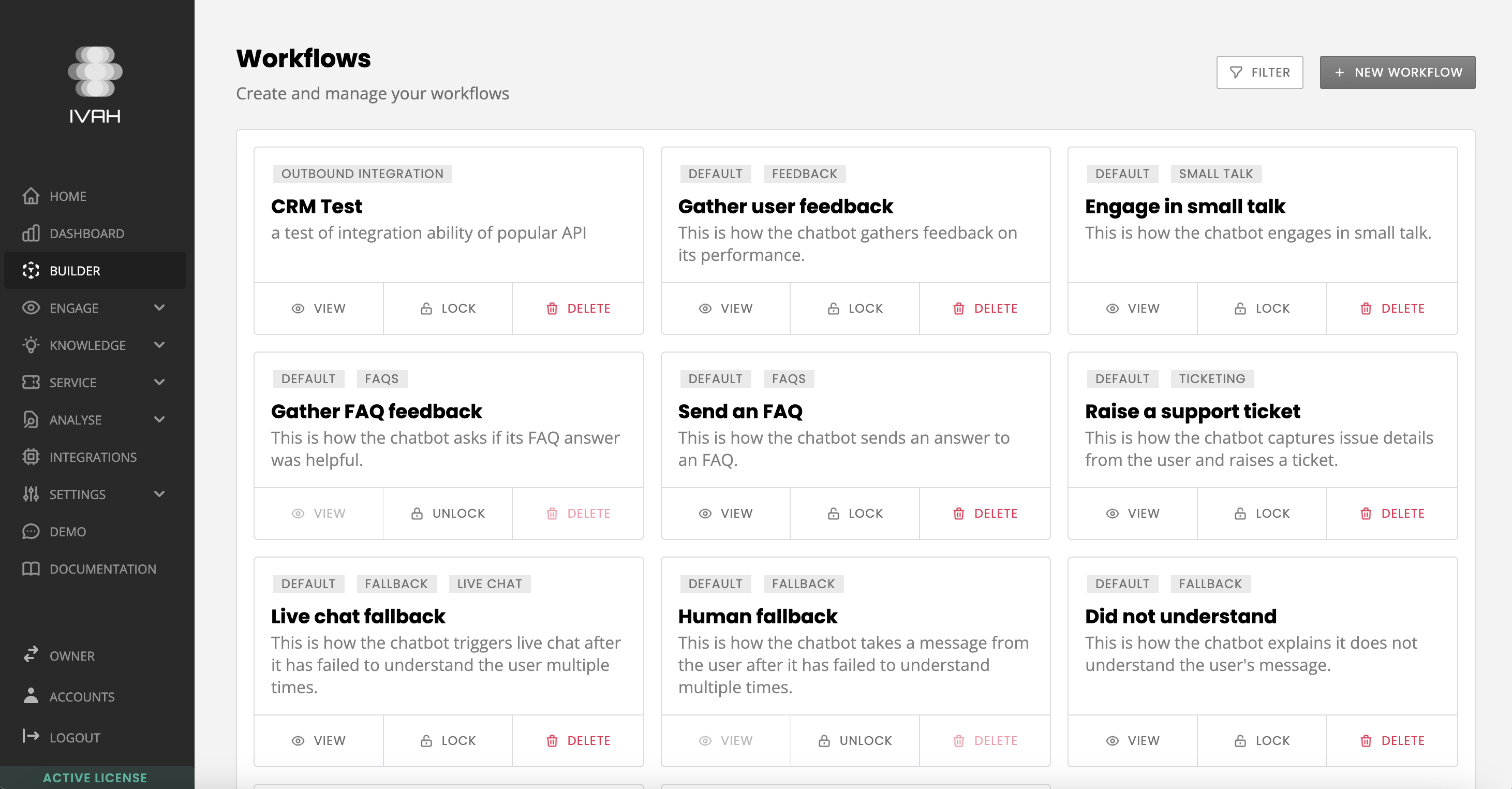Screen dimensions: 1512x789
Task: Click the Home house icon
Action: coord(31,196)
